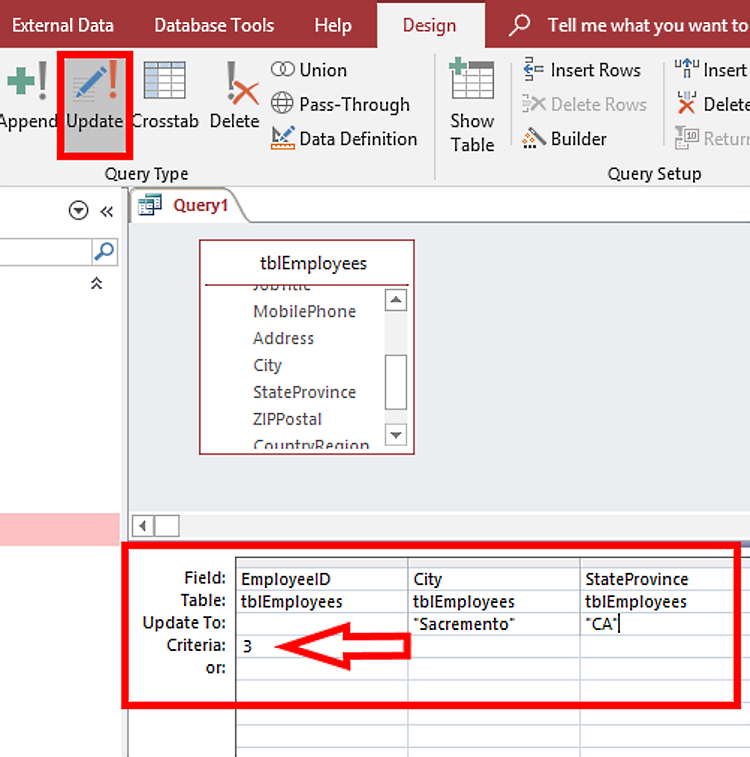Open the navigation pane dropdown menu
This screenshot has width=750, height=757.
tap(78, 210)
